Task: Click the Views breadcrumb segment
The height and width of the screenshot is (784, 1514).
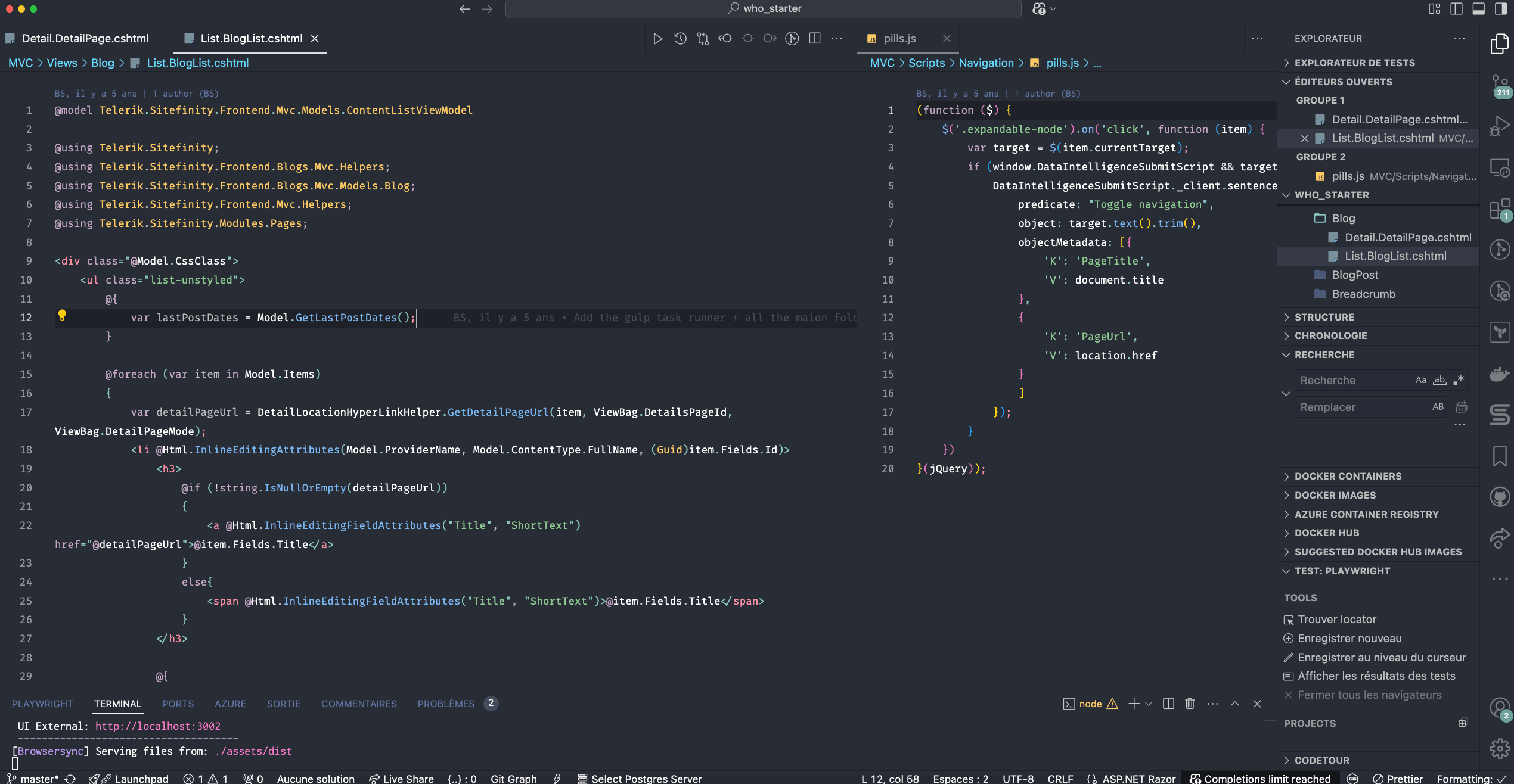Action: (x=62, y=63)
